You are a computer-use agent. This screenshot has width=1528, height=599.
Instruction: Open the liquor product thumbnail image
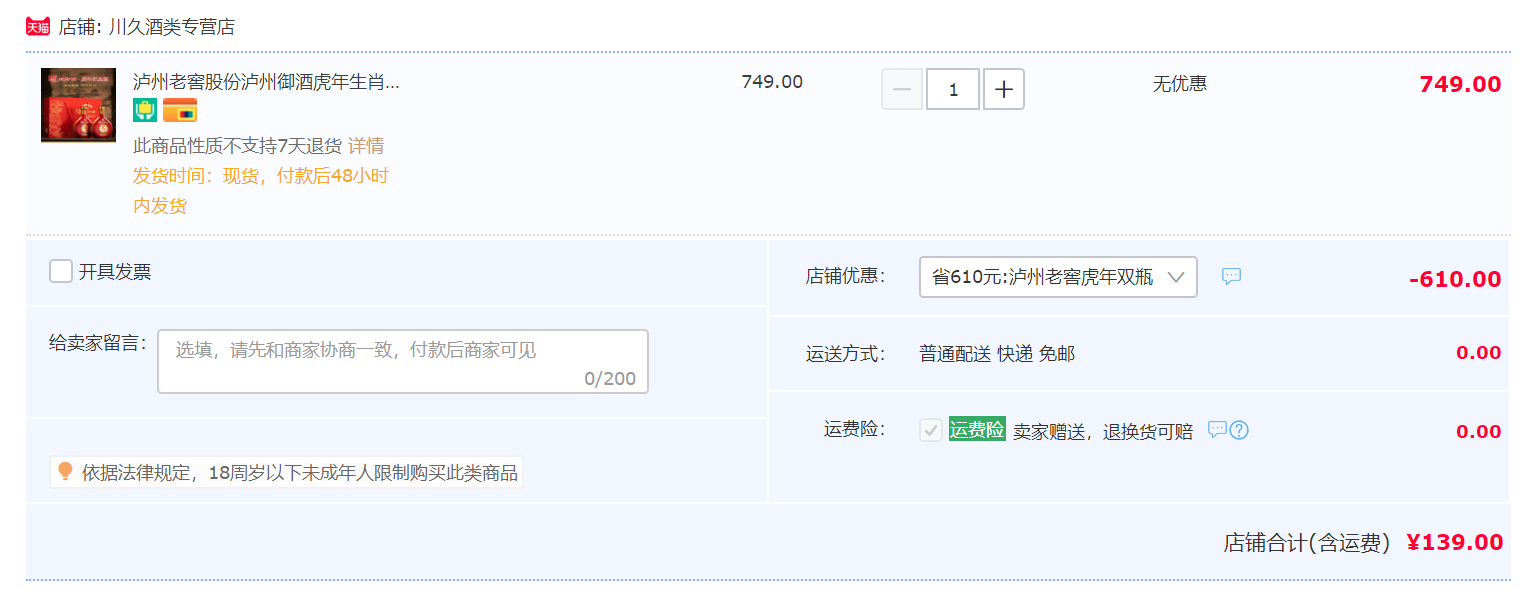click(78, 105)
